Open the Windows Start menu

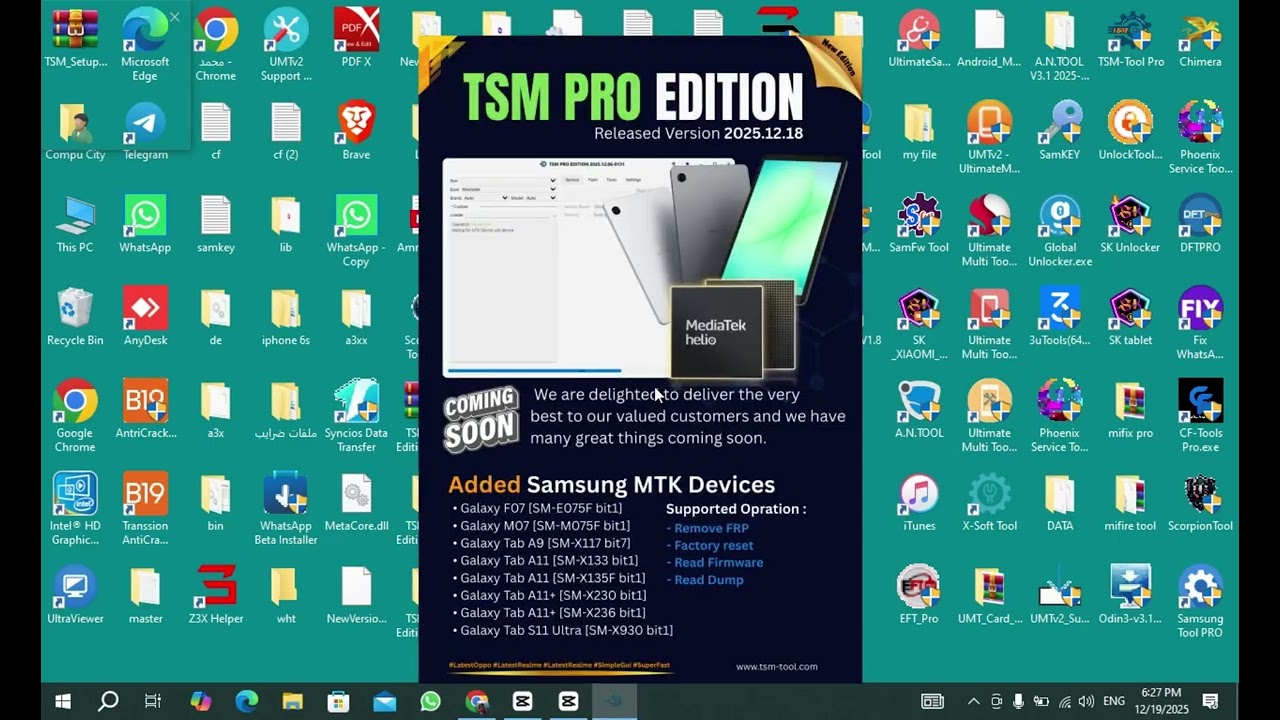pyautogui.click(x=63, y=702)
